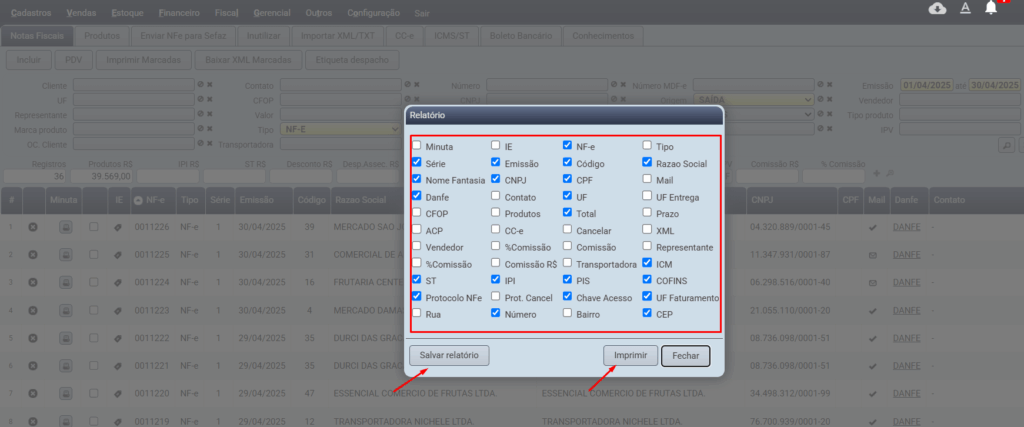Click the cloud download icon in top bar
1024x427 pixels.
click(937, 9)
